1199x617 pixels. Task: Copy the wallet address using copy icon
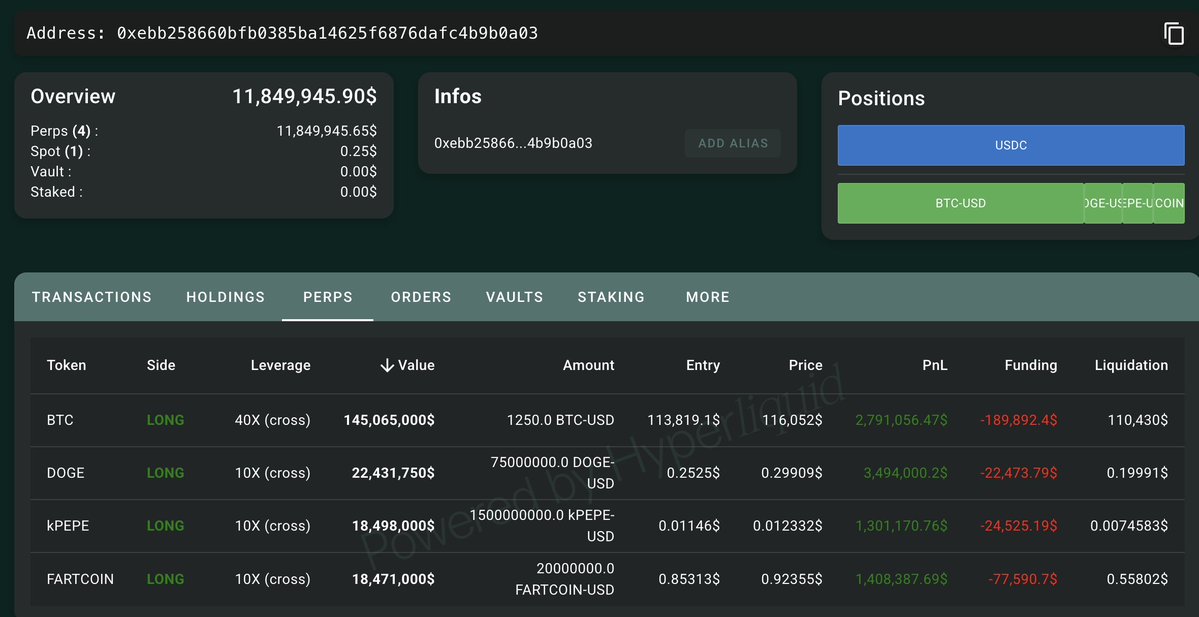coord(1174,34)
